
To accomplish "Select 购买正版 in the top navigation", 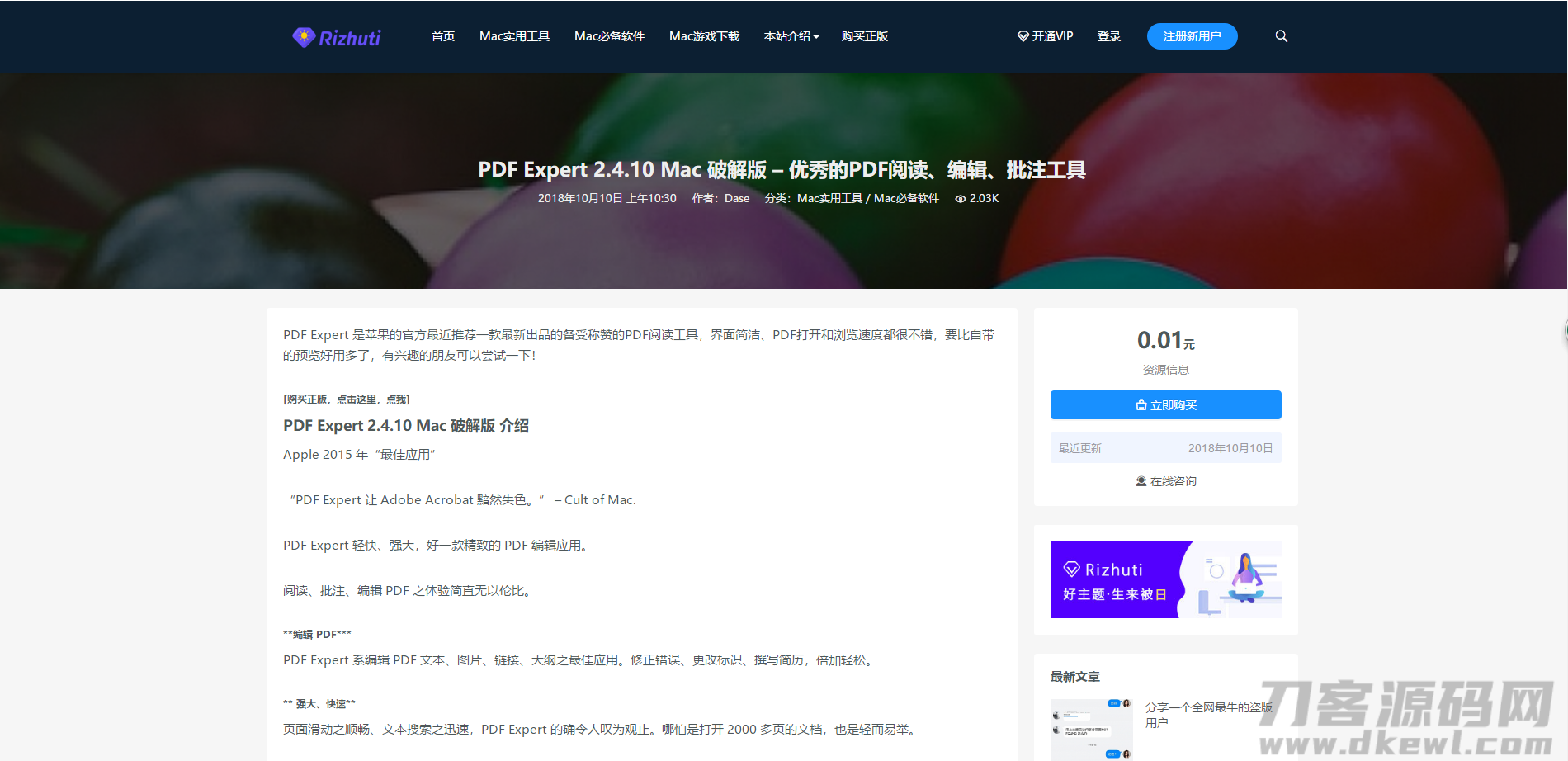I will tap(864, 36).
